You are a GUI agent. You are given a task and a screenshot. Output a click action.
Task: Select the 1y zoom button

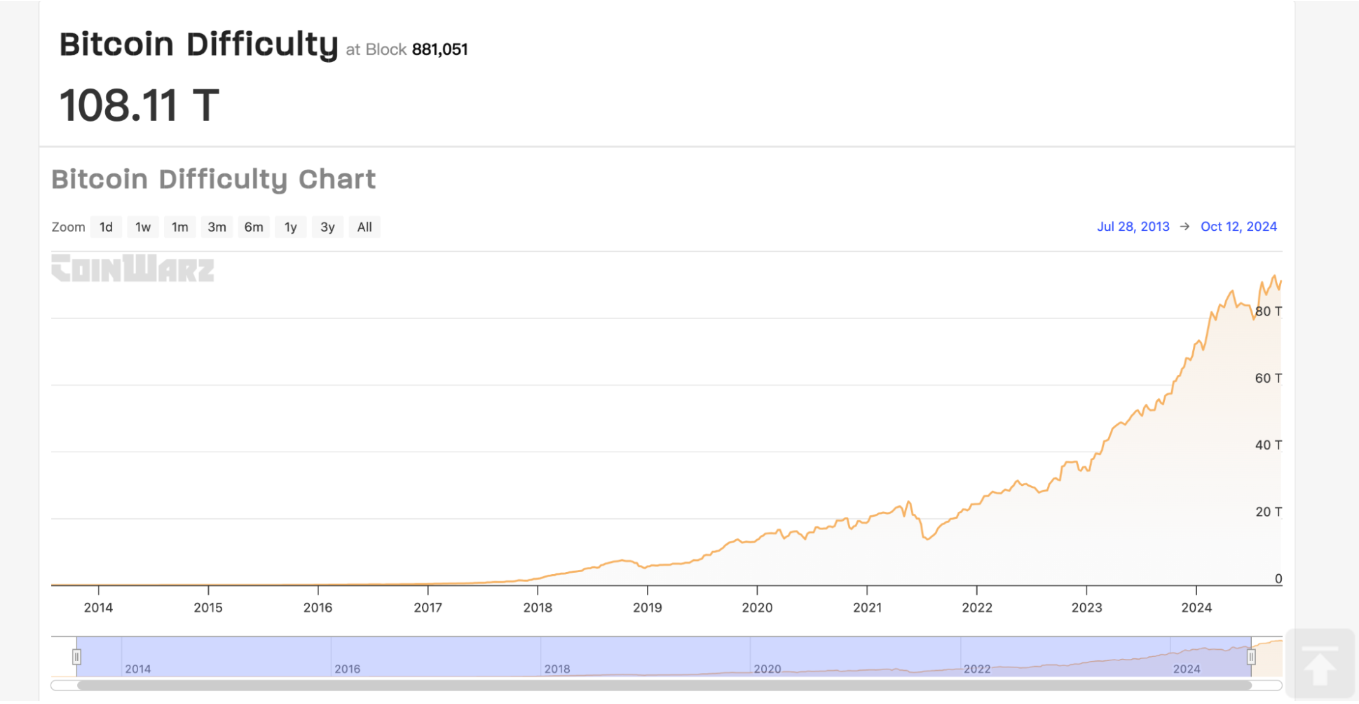point(291,227)
